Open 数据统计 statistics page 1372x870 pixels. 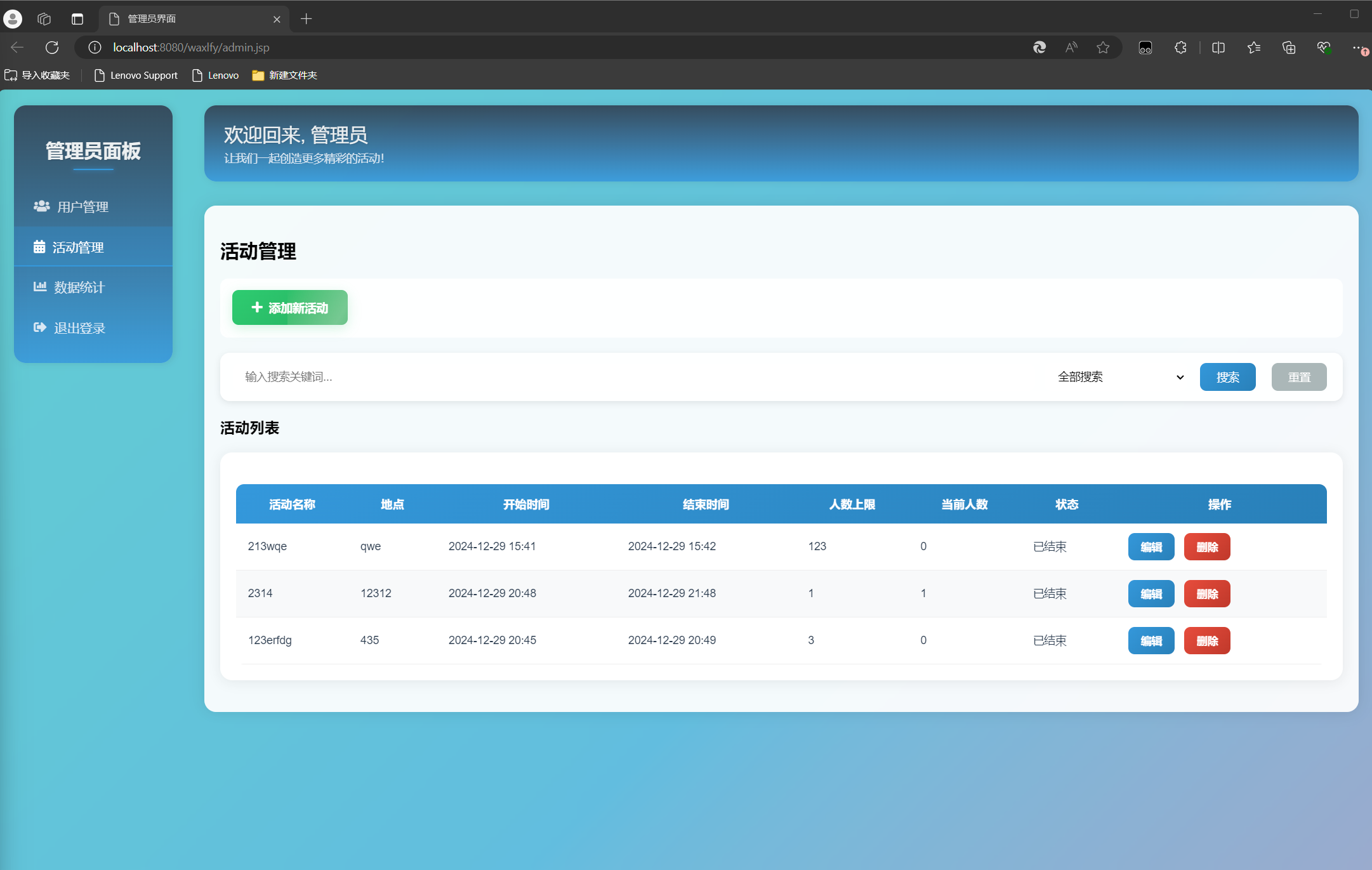click(79, 287)
